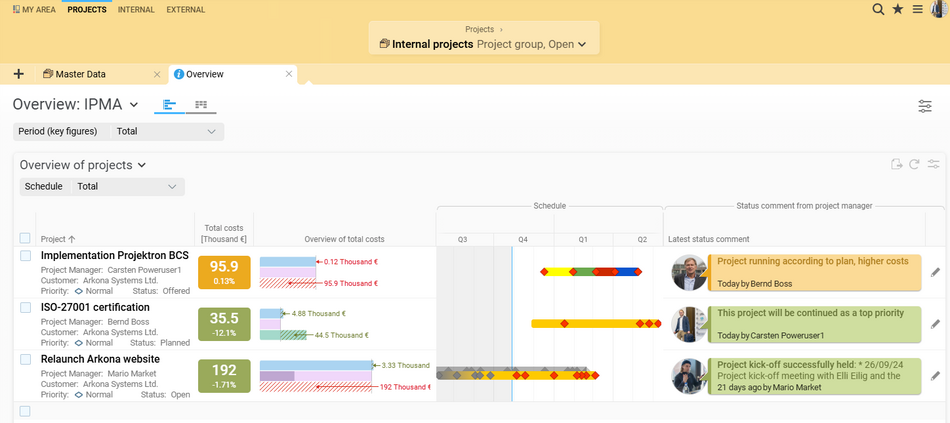This screenshot has height=423, width=950.
Task: Tick the checkbox for ISO-27001 certification
Action: pos(26,307)
